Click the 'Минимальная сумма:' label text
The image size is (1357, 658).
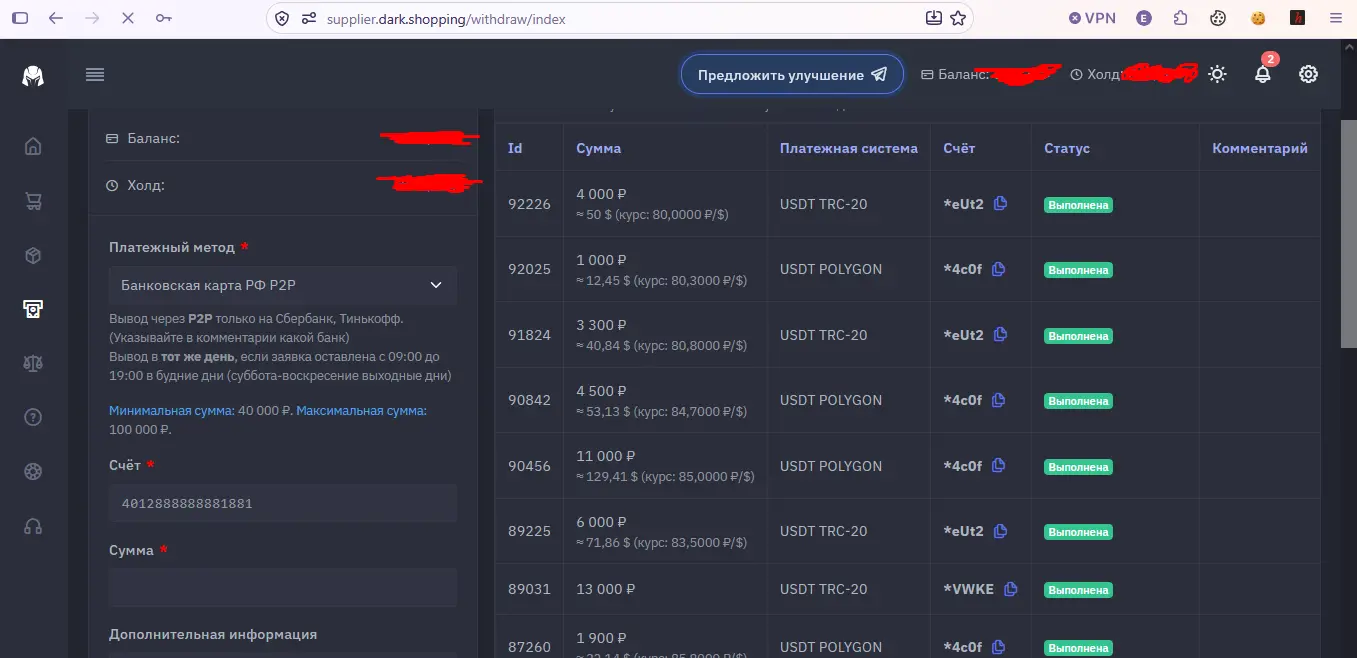[171, 410]
